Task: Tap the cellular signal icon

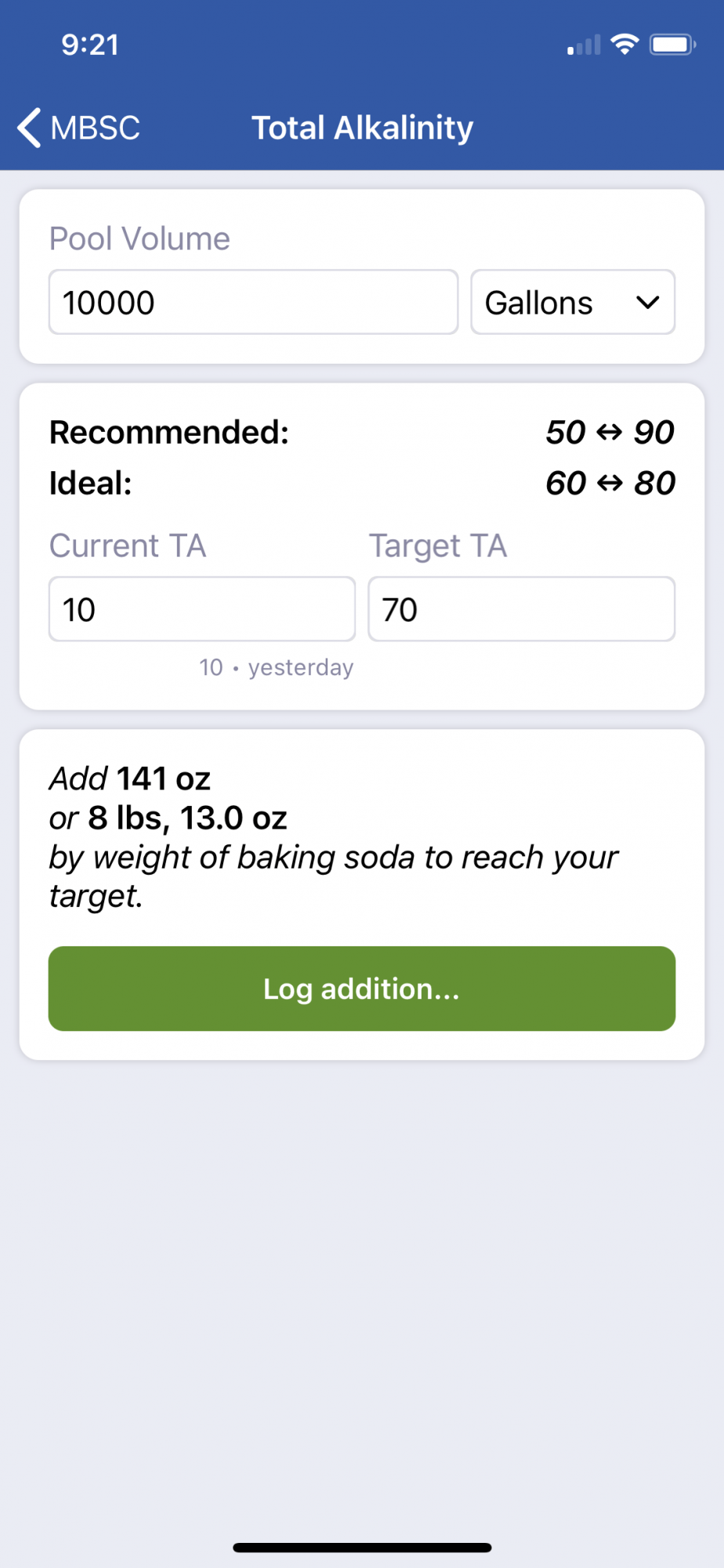Action: coord(585,45)
